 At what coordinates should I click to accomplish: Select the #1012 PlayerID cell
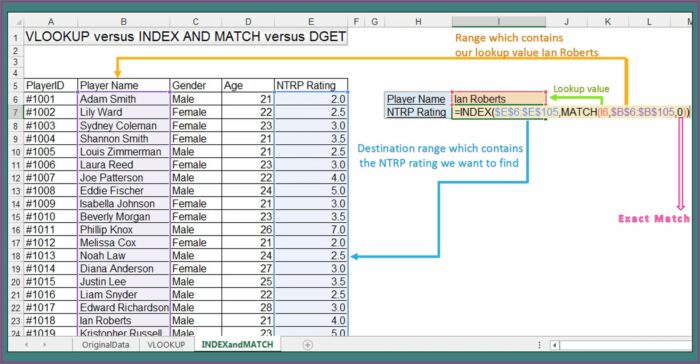click(x=50, y=243)
